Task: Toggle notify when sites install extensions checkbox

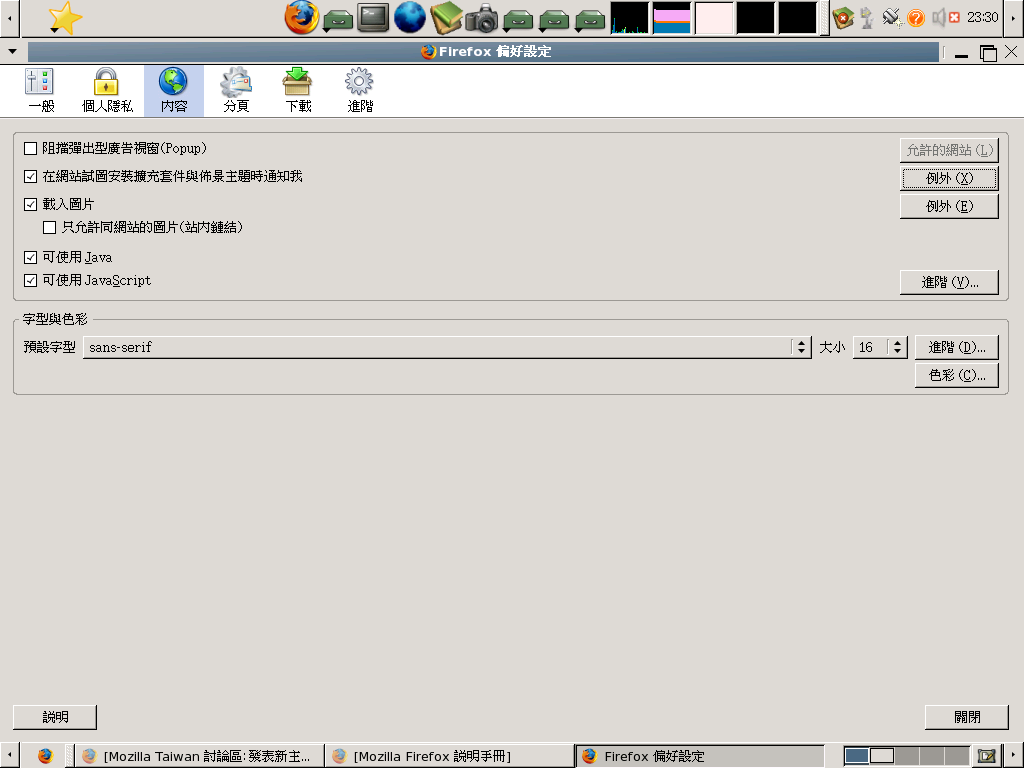Action: click(30, 176)
